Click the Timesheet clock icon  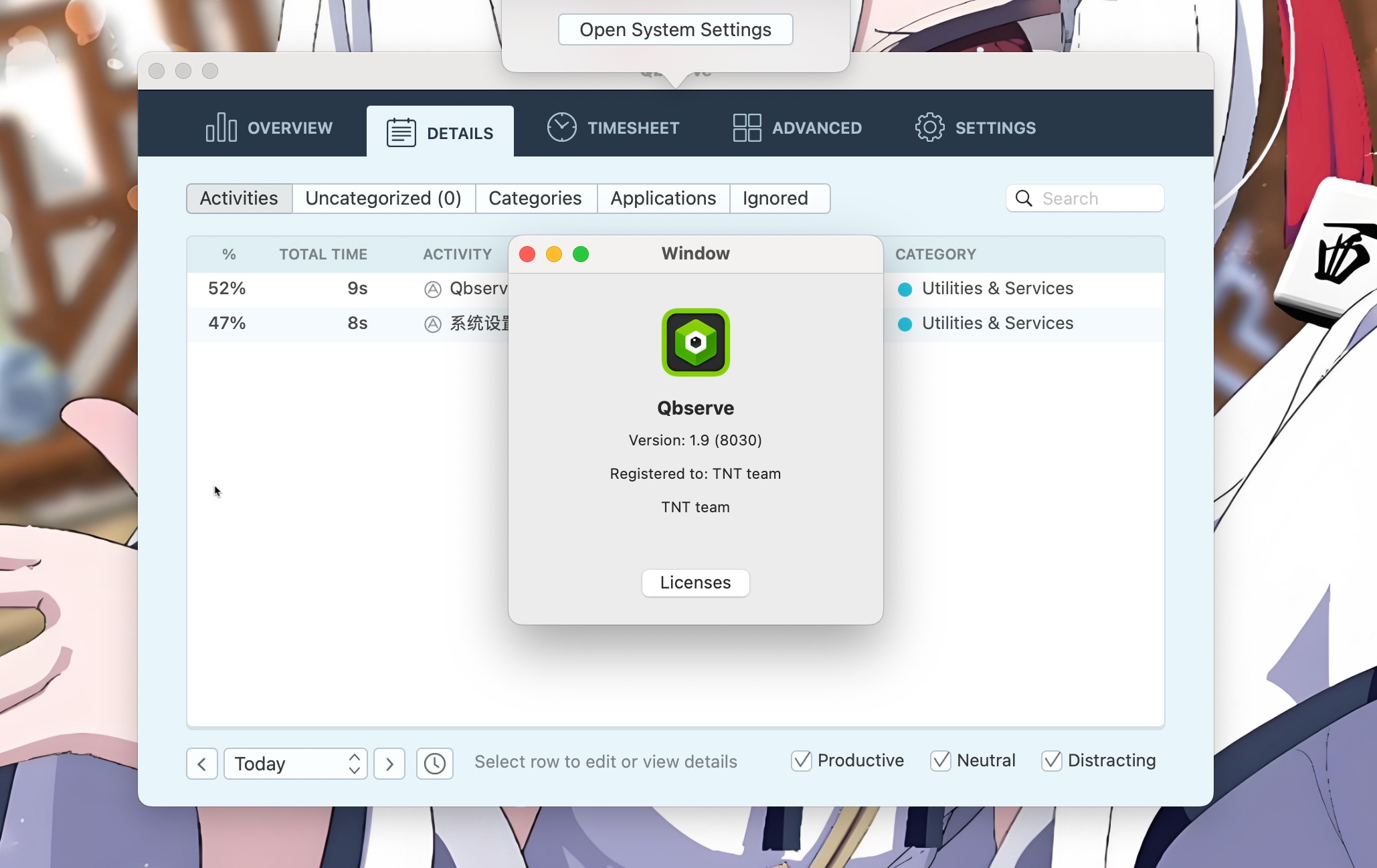point(561,127)
